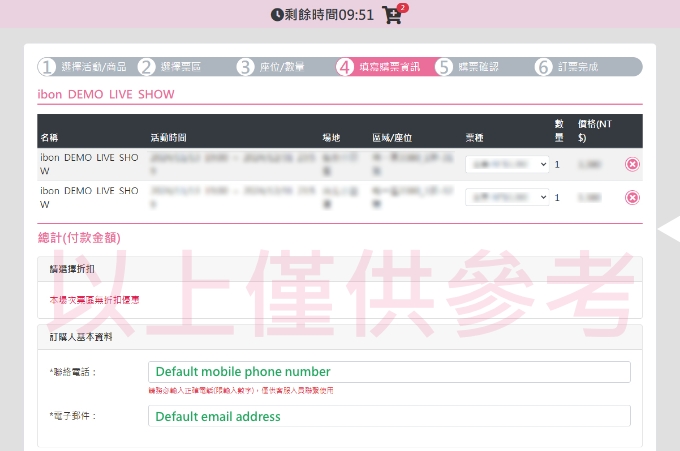Open the shopping cart icon

(x=391, y=15)
